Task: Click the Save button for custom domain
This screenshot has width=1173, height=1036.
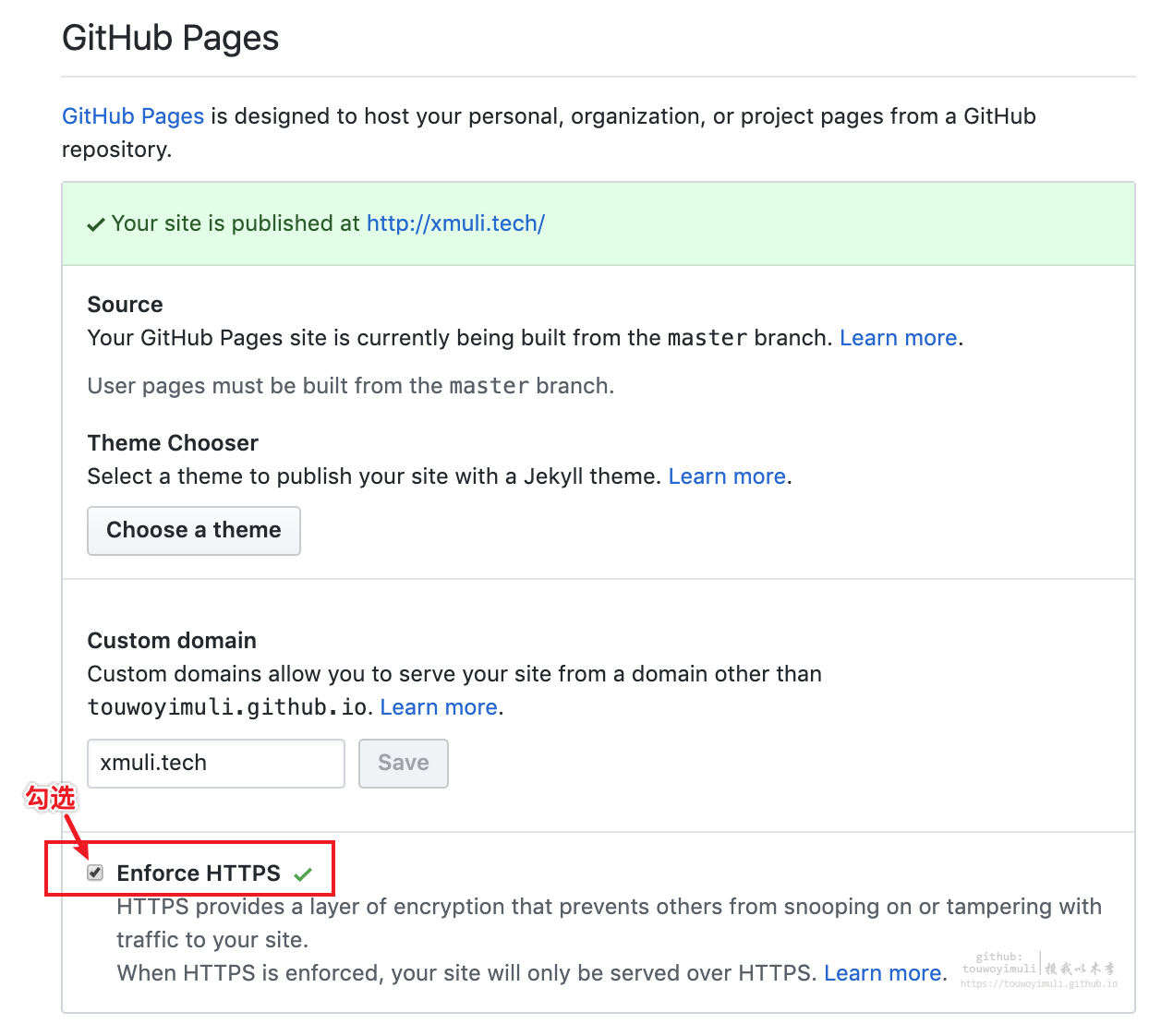Action: [x=404, y=764]
